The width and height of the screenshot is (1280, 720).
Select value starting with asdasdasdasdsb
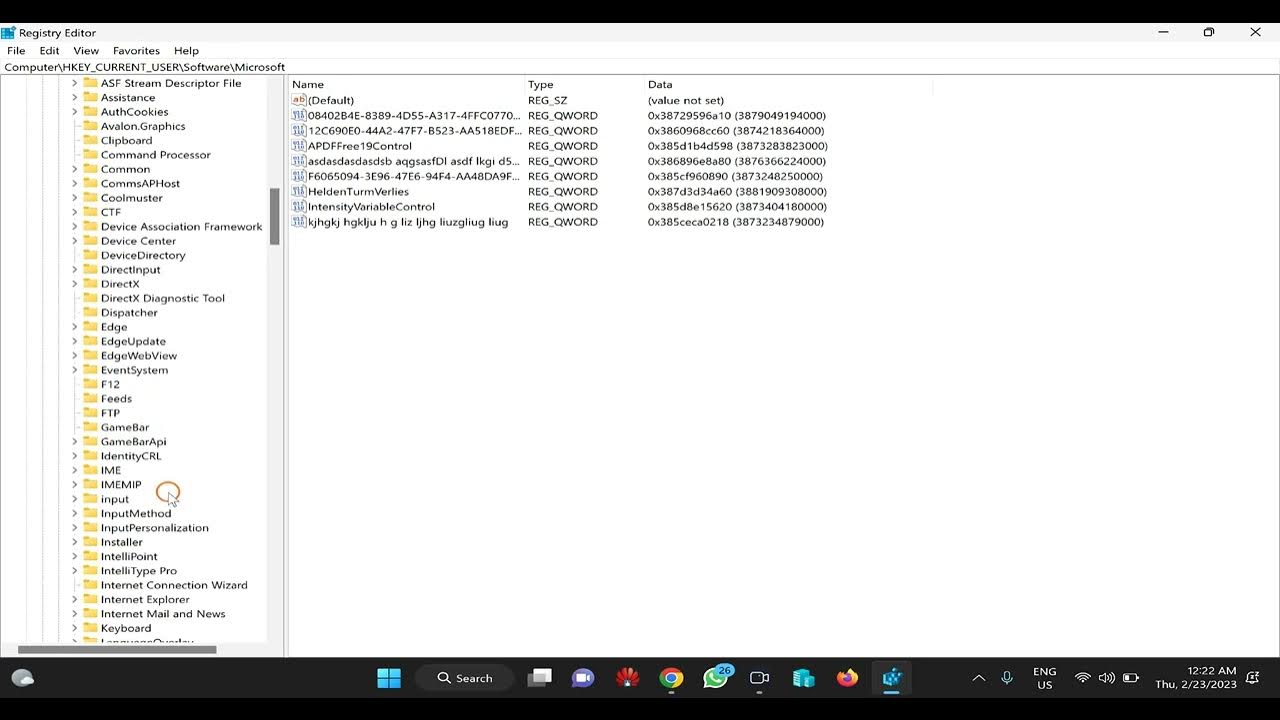click(413, 161)
